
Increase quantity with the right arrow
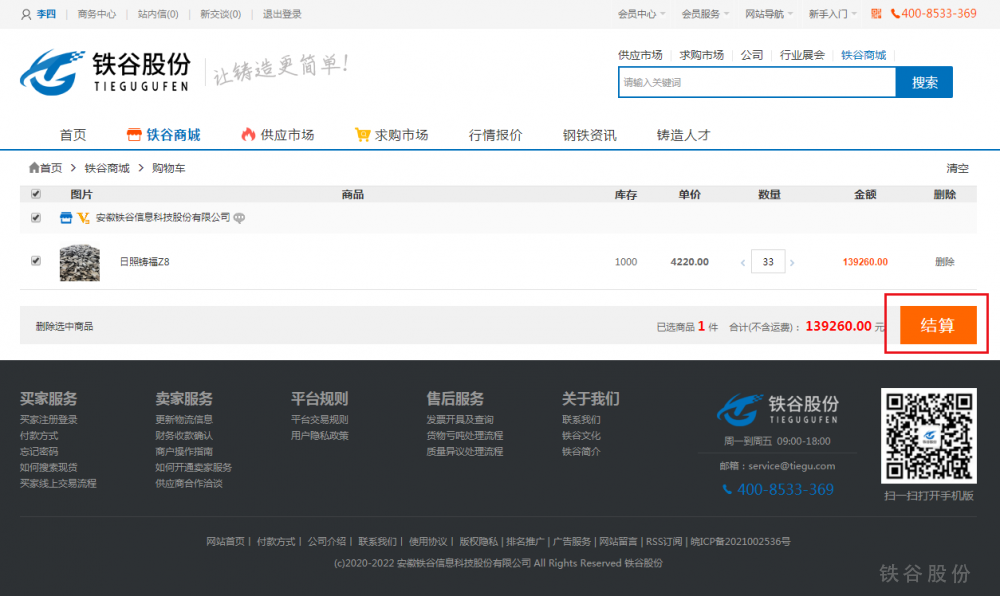click(x=793, y=263)
